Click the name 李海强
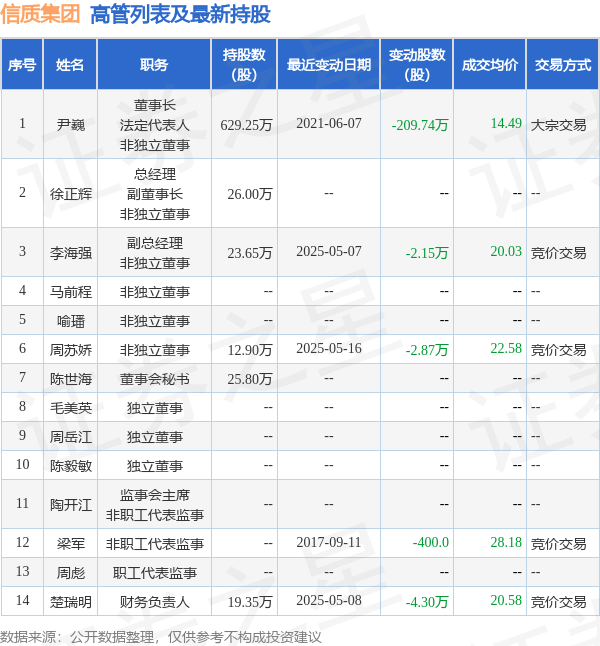Viewport: 600px width, 646px height. pyautogui.click(x=70, y=253)
